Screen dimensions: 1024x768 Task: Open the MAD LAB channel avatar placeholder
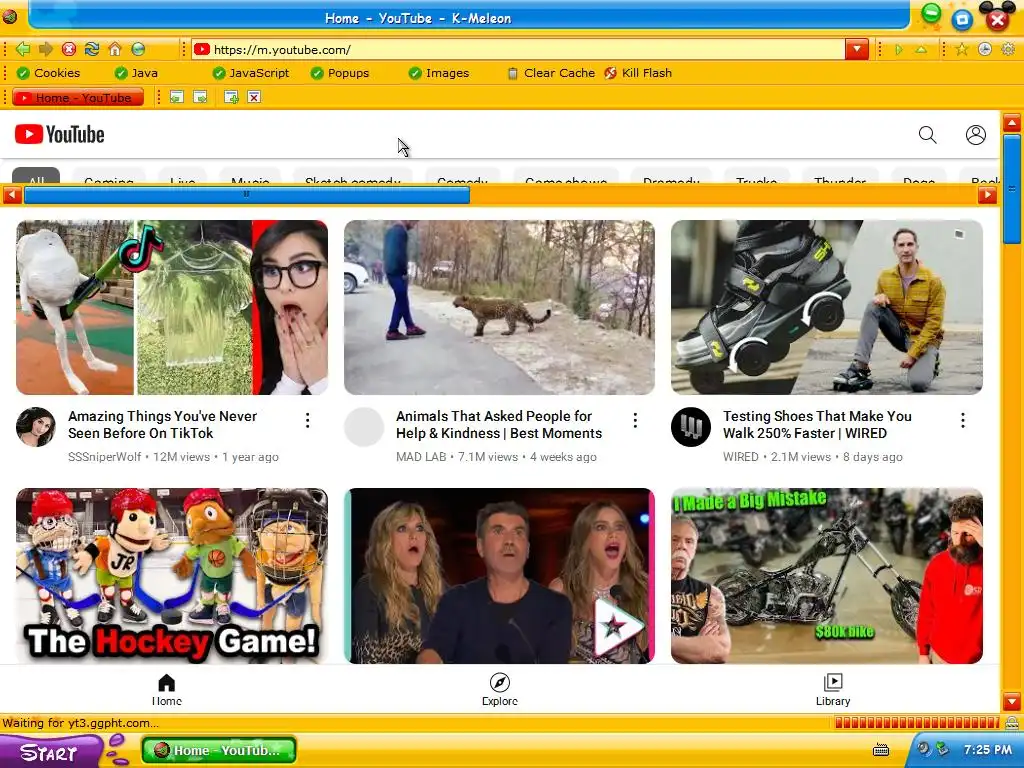point(364,426)
